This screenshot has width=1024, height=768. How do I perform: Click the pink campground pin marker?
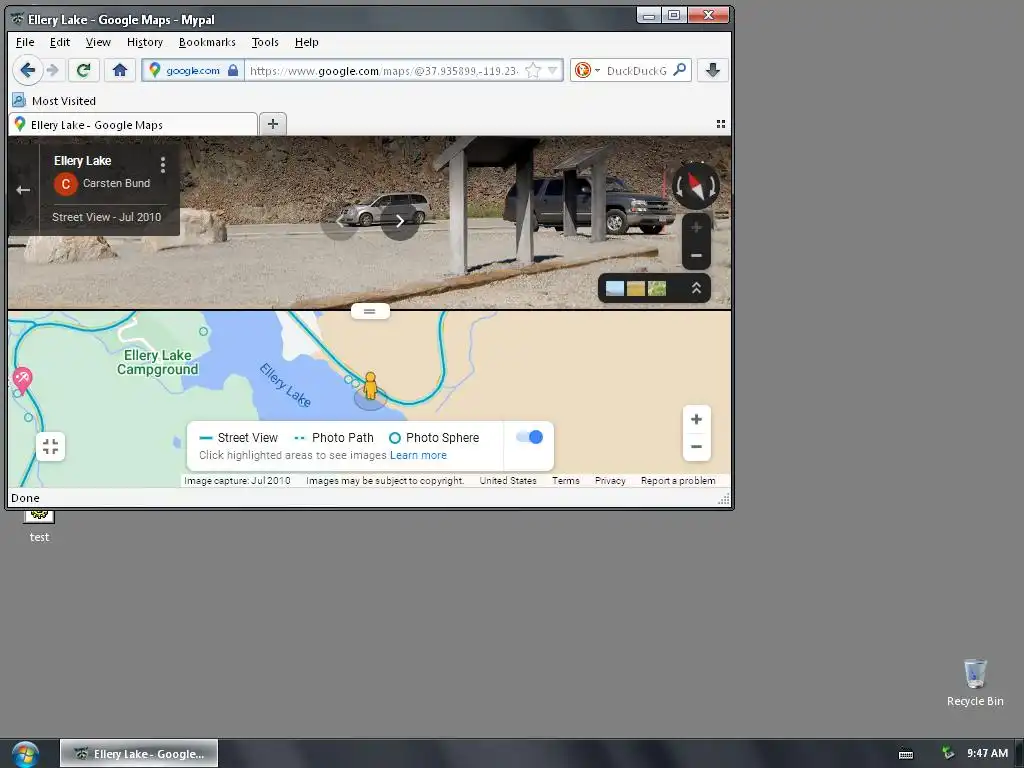[22, 380]
